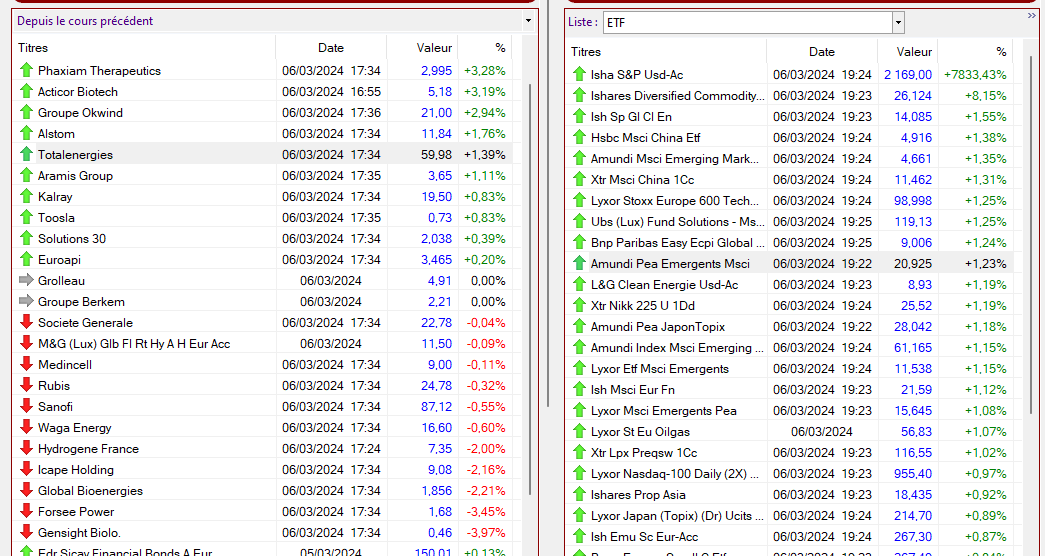Click the double chevron at top right
1045x556 pixels.
[1032, 16]
